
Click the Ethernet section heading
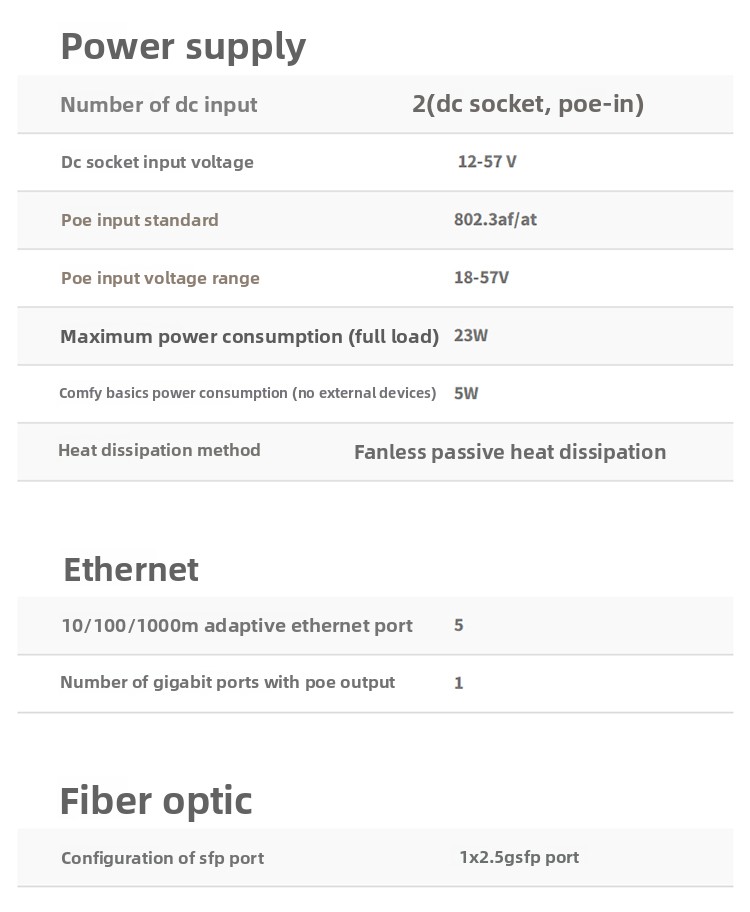click(131, 569)
